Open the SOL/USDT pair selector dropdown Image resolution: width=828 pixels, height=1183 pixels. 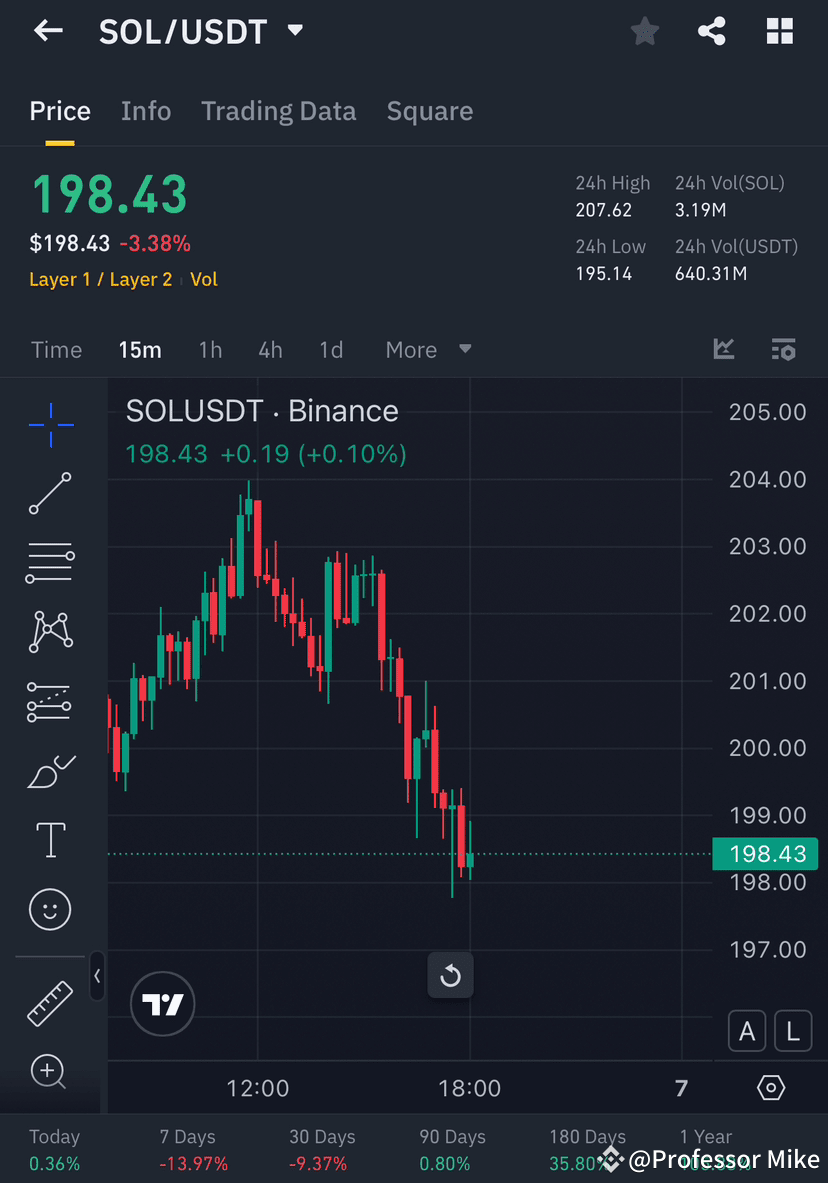201,31
